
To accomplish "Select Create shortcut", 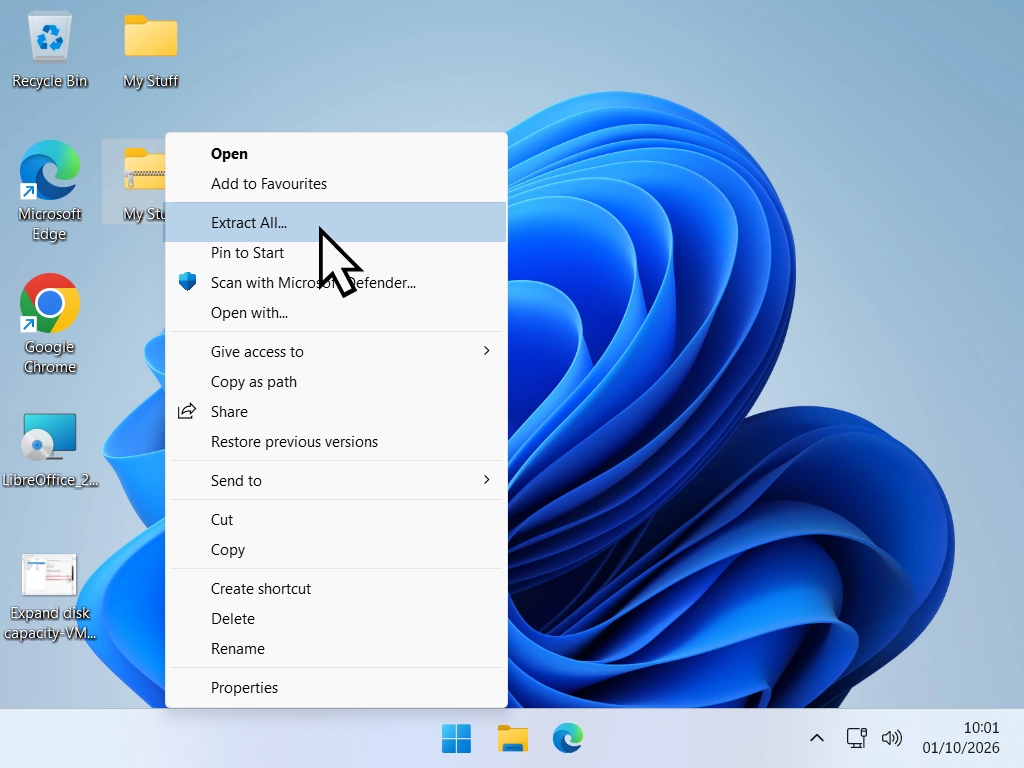I will click(336, 589).
